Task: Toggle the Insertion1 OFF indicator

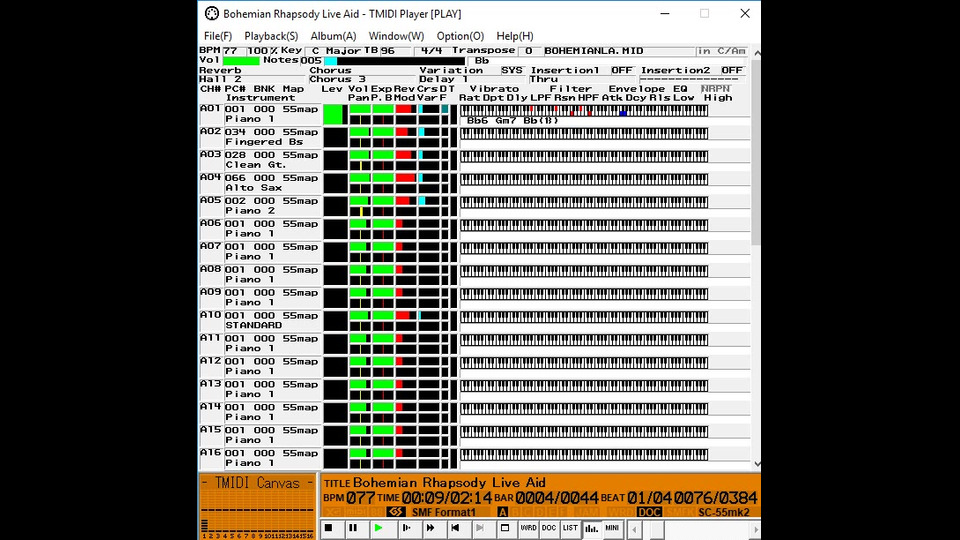Action: [x=621, y=70]
